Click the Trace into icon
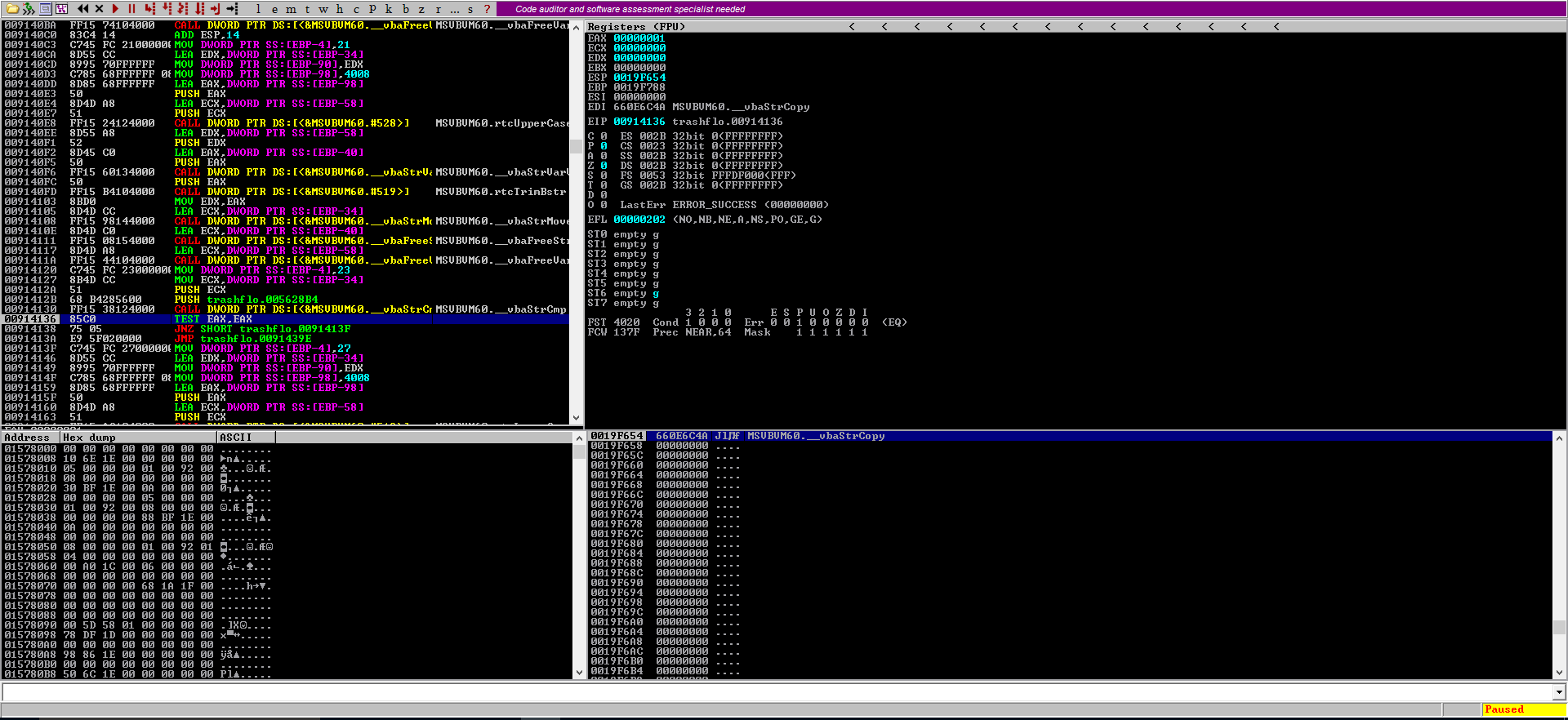1568x720 pixels. (183, 9)
